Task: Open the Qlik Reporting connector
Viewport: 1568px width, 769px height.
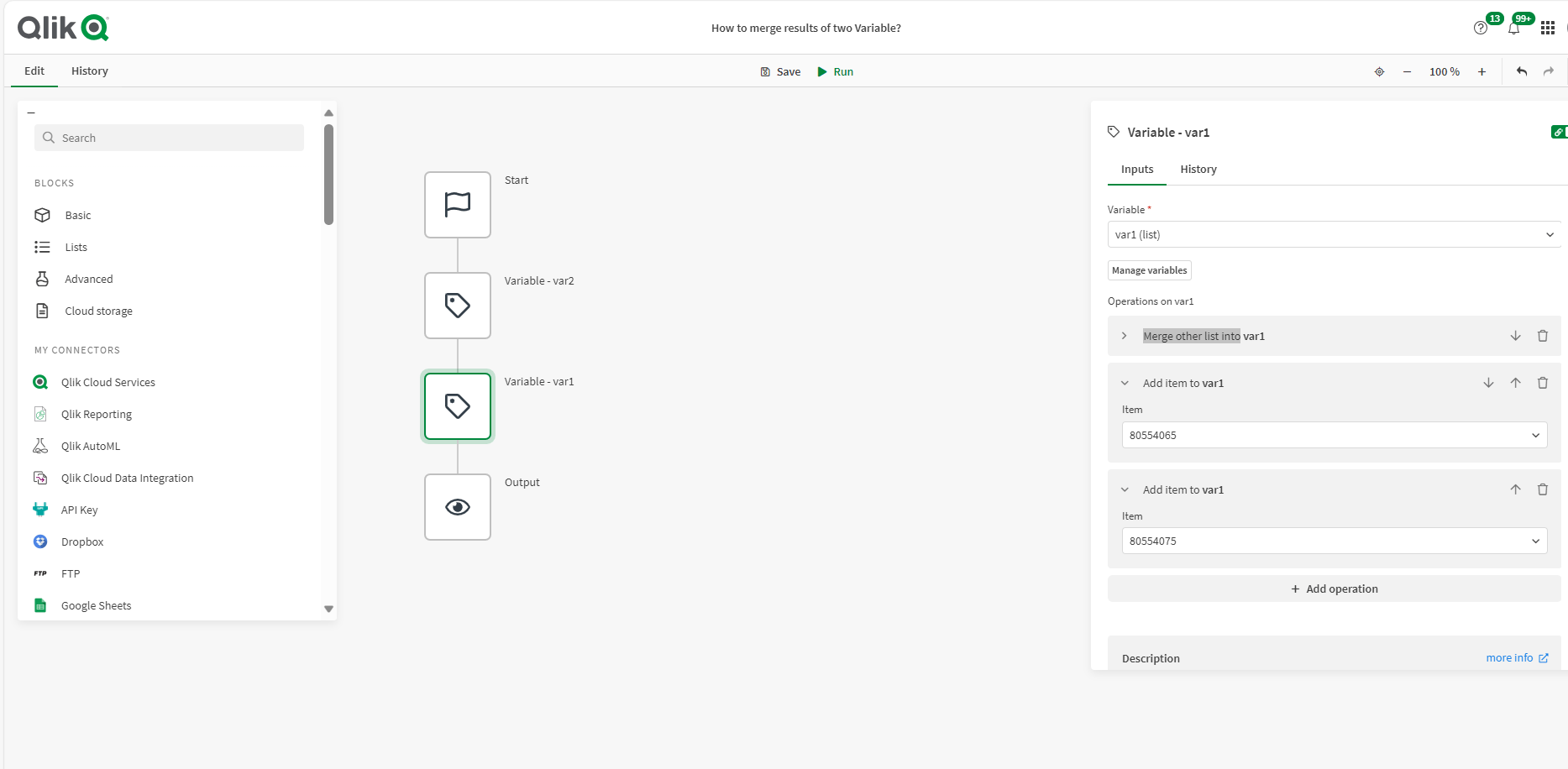Action: [82, 414]
